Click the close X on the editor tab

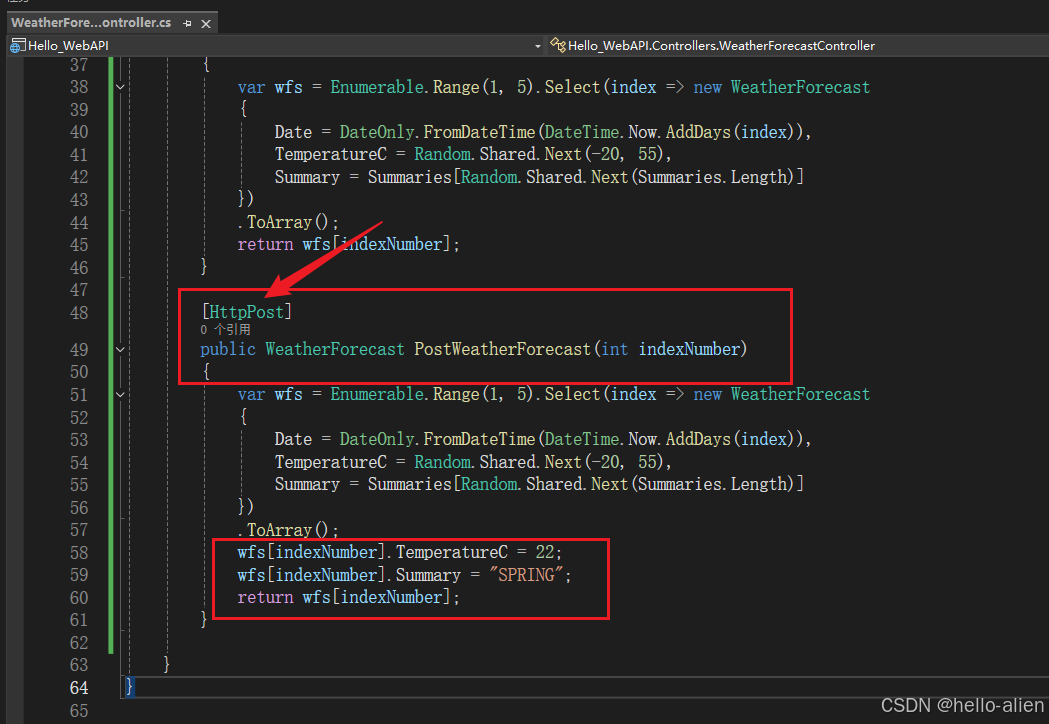tap(206, 22)
